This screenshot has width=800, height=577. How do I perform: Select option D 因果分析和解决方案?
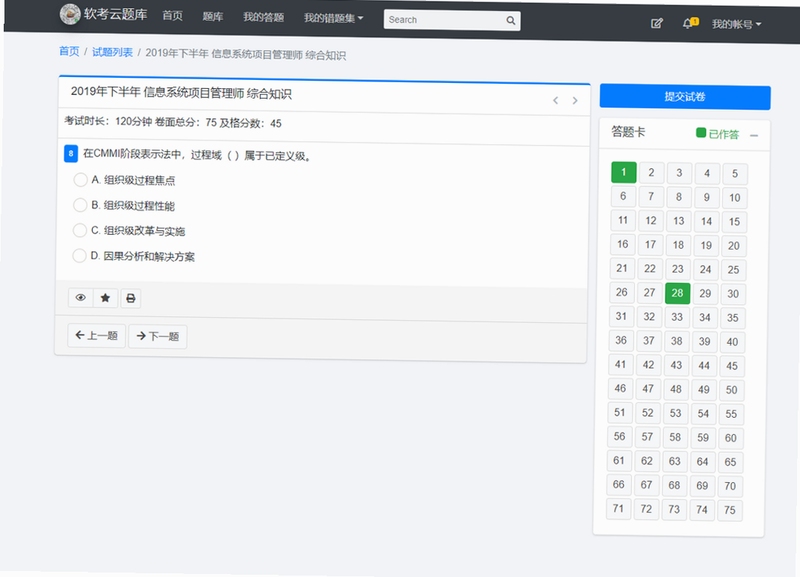(x=79, y=255)
